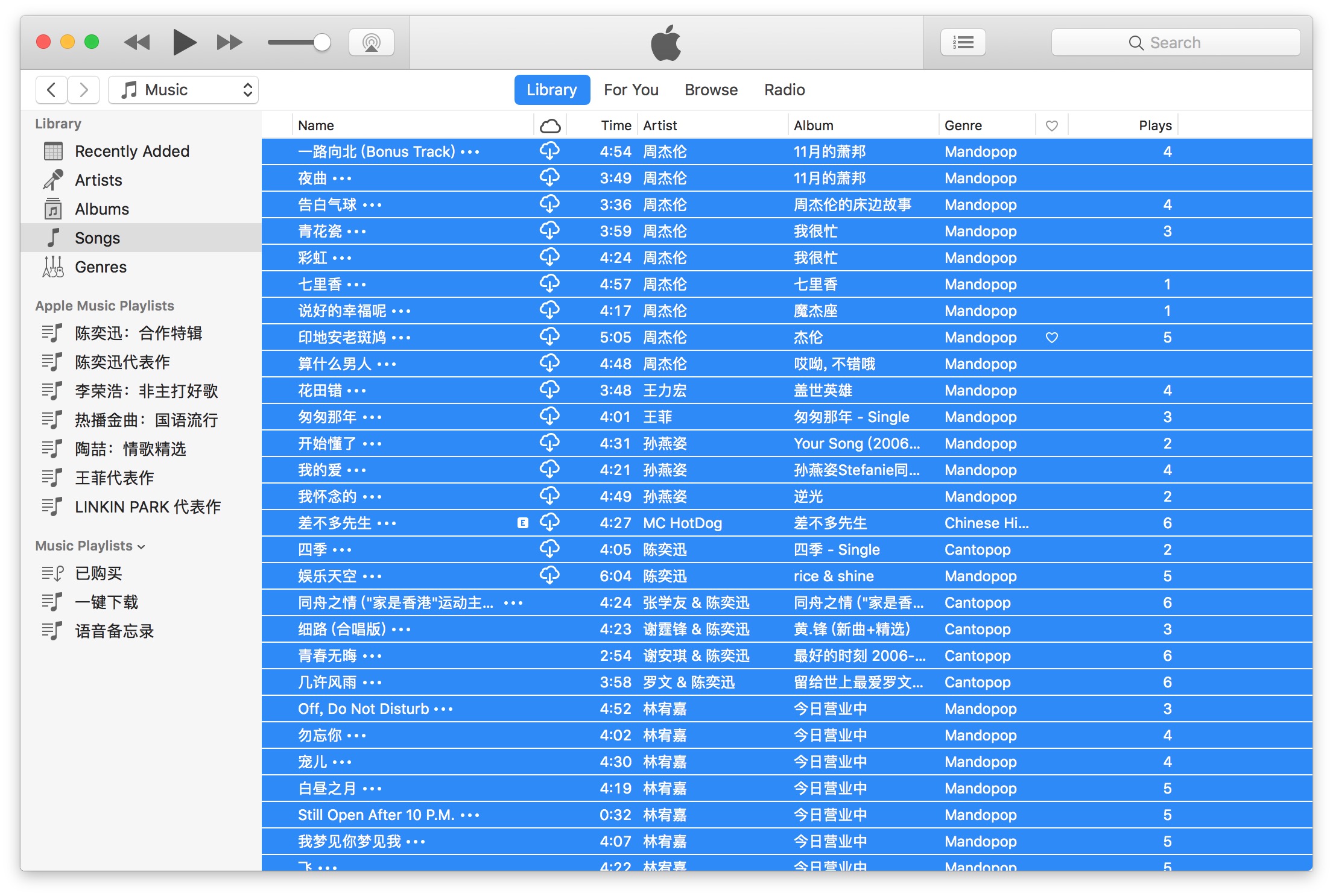Viewport: 1333px width, 896px height.
Task: Show the Up Next queue list
Action: pos(963,42)
